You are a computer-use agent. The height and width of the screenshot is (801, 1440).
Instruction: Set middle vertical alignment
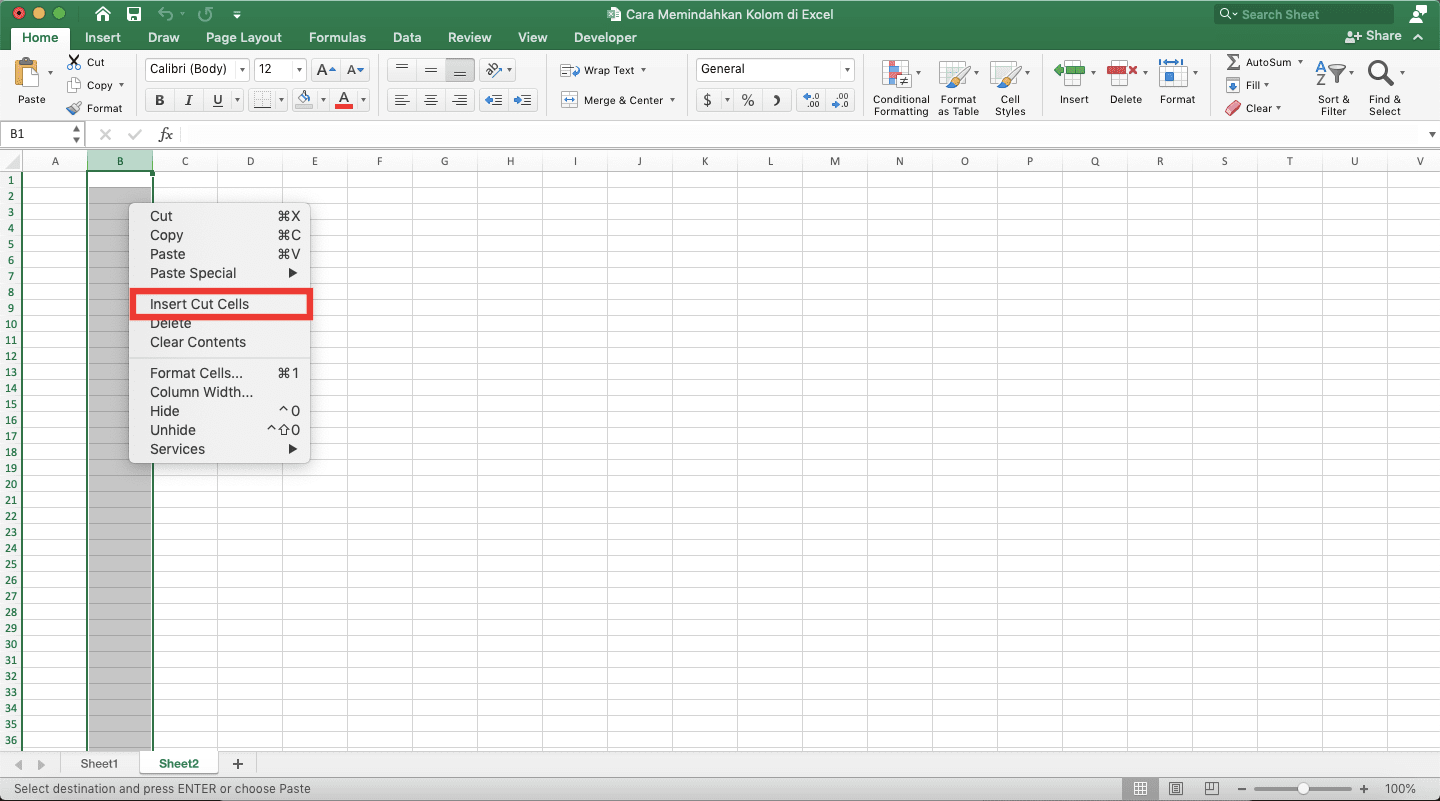tap(431, 70)
